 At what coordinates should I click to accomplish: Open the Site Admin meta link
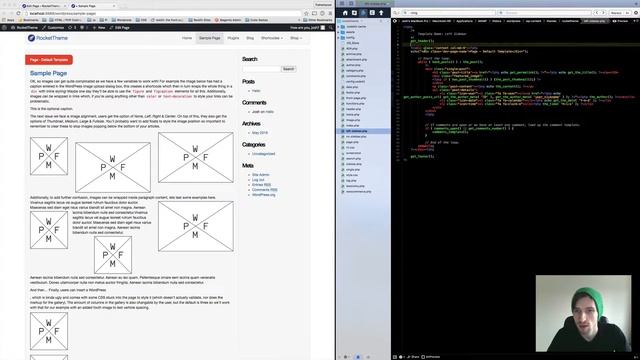point(260,175)
